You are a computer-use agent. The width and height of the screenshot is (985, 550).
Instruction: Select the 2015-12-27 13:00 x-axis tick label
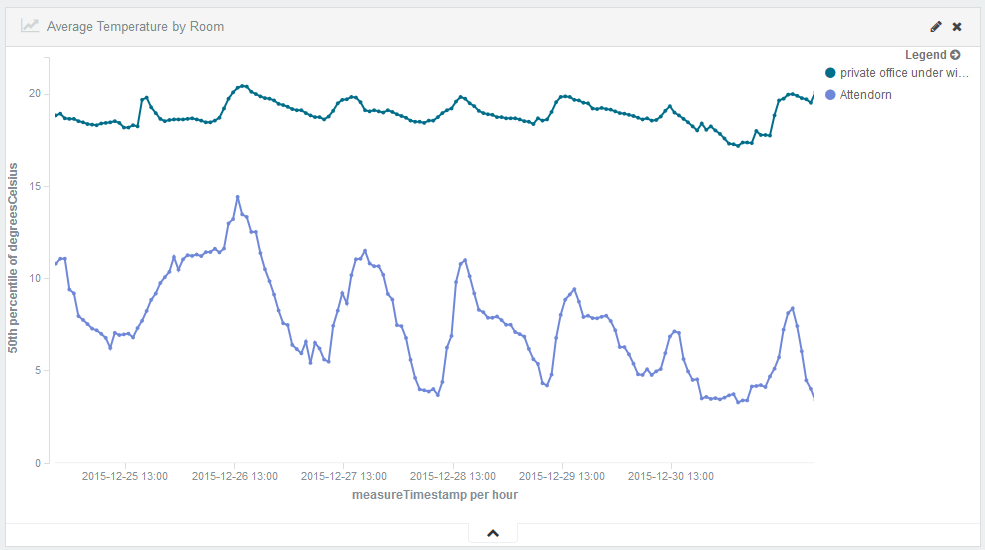343,477
